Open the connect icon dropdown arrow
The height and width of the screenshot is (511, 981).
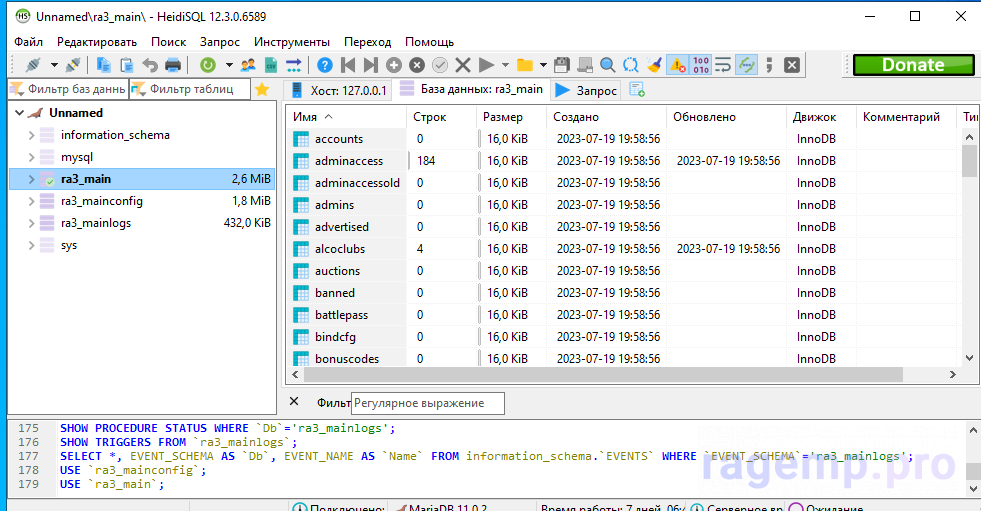pos(54,65)
